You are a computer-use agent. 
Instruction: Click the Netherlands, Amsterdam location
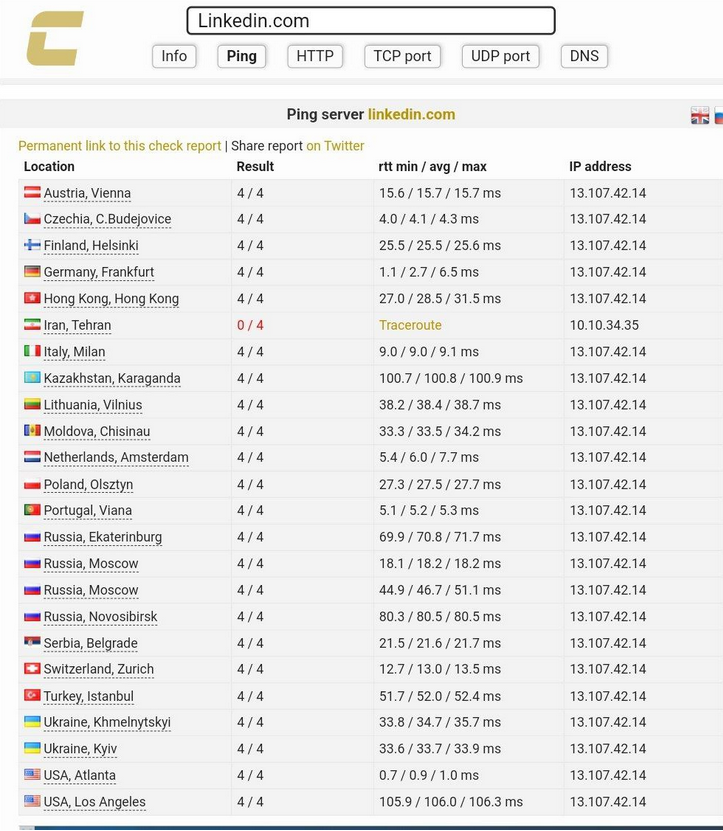point(116,457)
